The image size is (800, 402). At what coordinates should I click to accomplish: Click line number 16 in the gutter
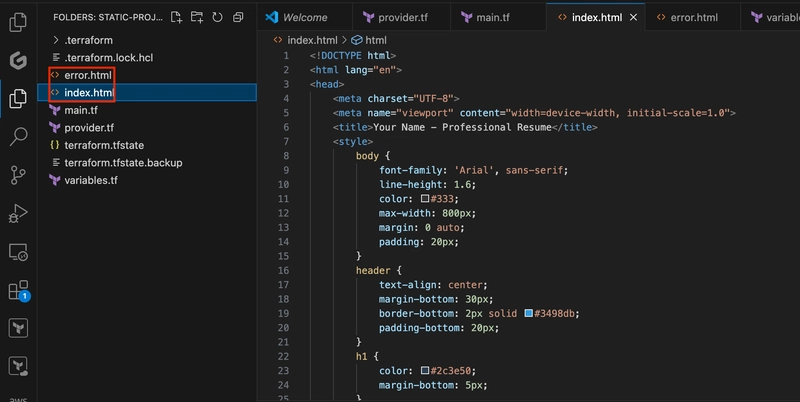284,270
